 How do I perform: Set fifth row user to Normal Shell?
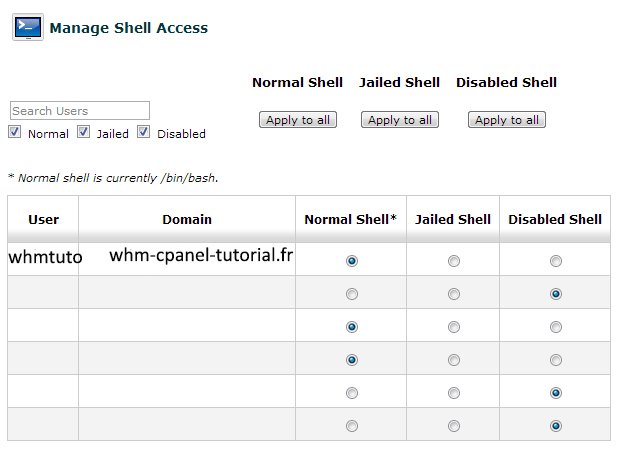pyautogui.click(x=352, y=393)
